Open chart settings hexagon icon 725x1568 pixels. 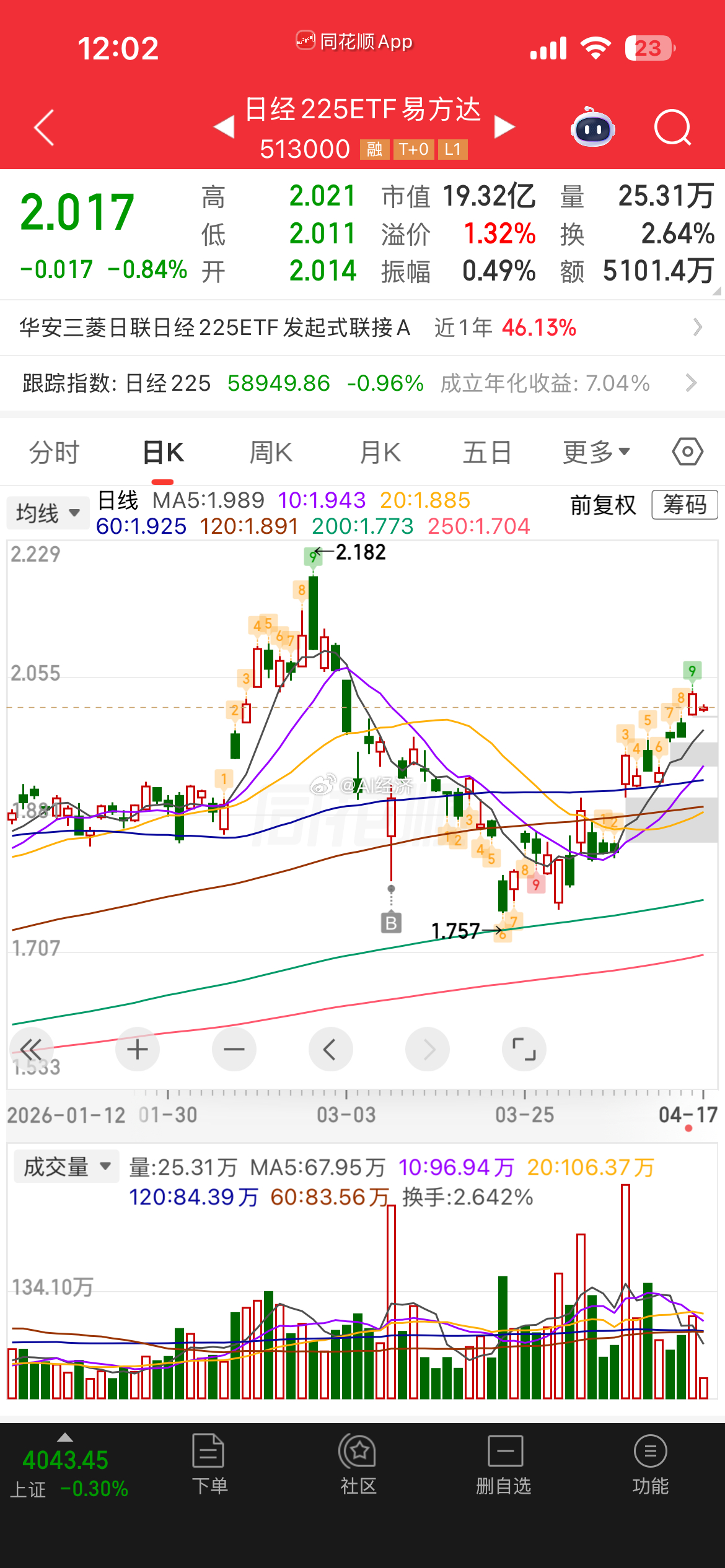coord(688,452)
